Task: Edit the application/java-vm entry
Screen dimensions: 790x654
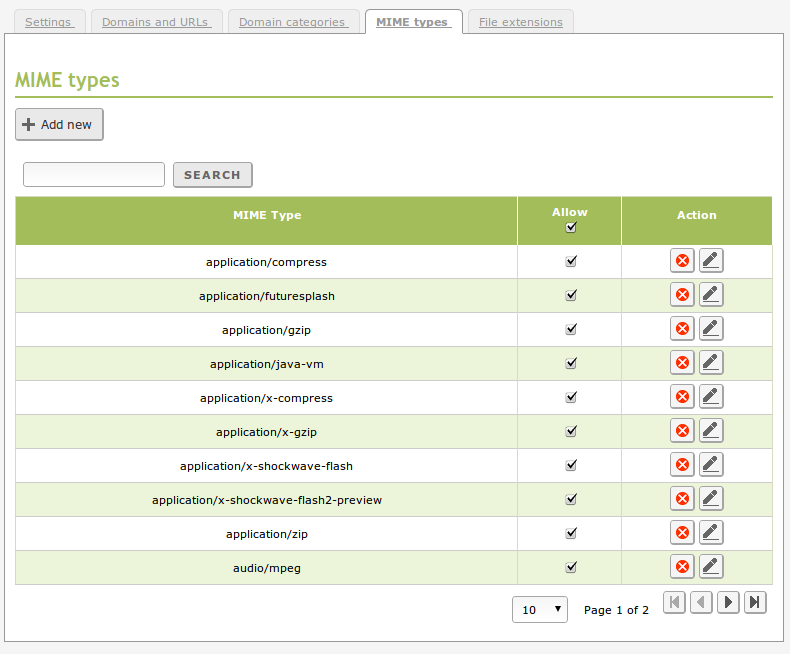Action: click(711, 362)
